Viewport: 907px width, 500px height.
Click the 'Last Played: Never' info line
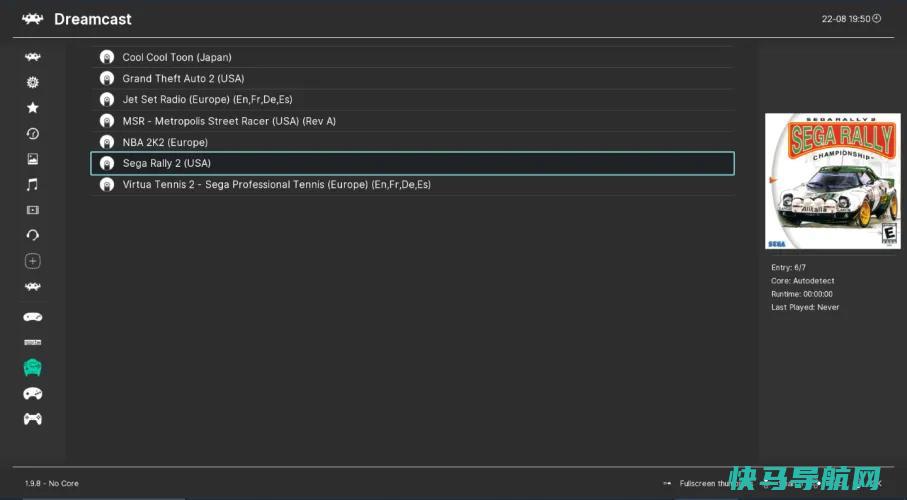pyautogui.click(x=805, y=307)
